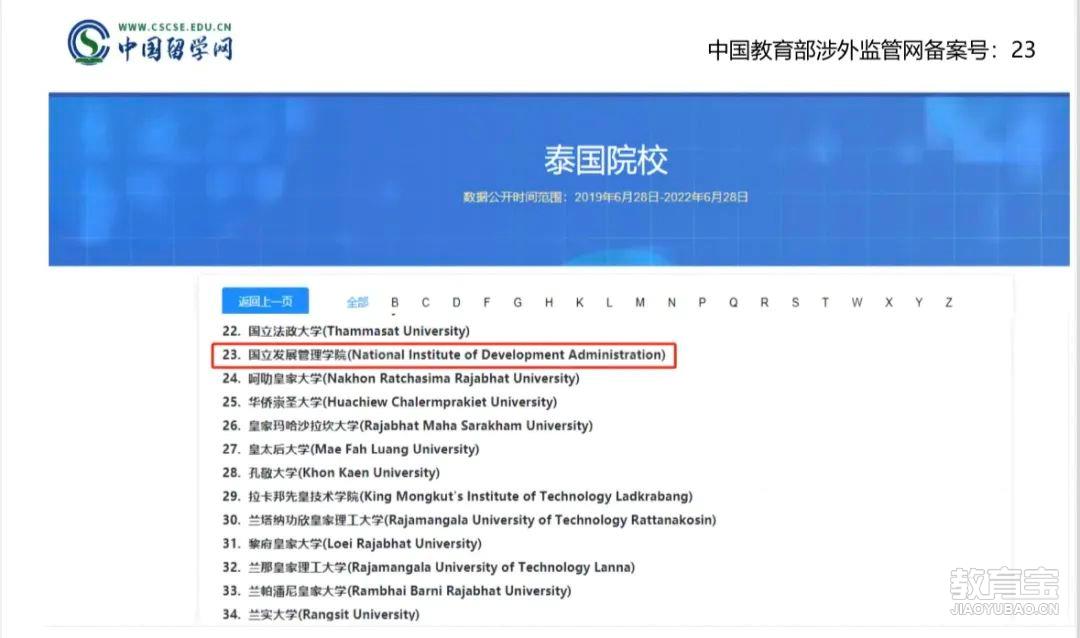1080x638 pixels.
Task: Filter universities by letter L
Action: pyautogui.click(x=610, y=302)
